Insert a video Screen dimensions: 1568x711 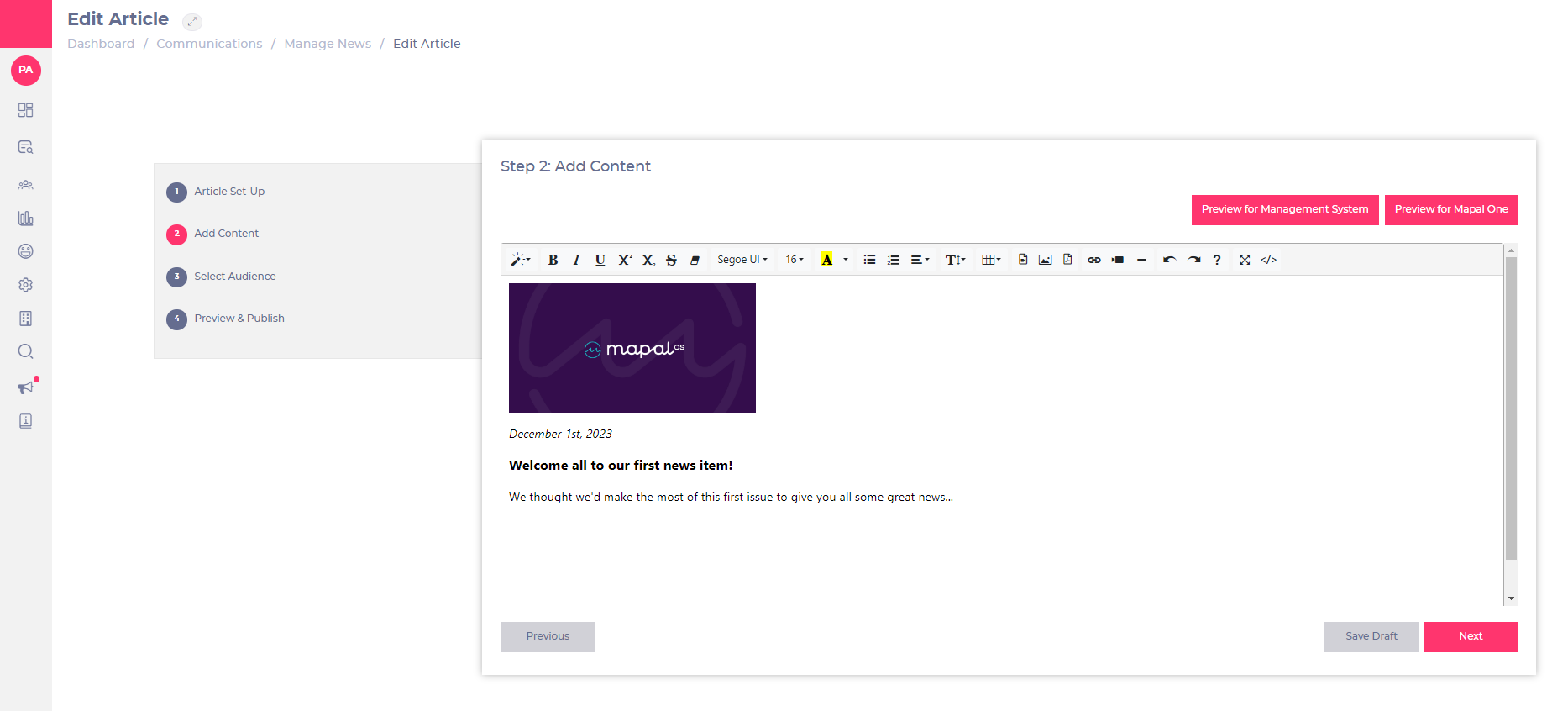pos(1117,260)
